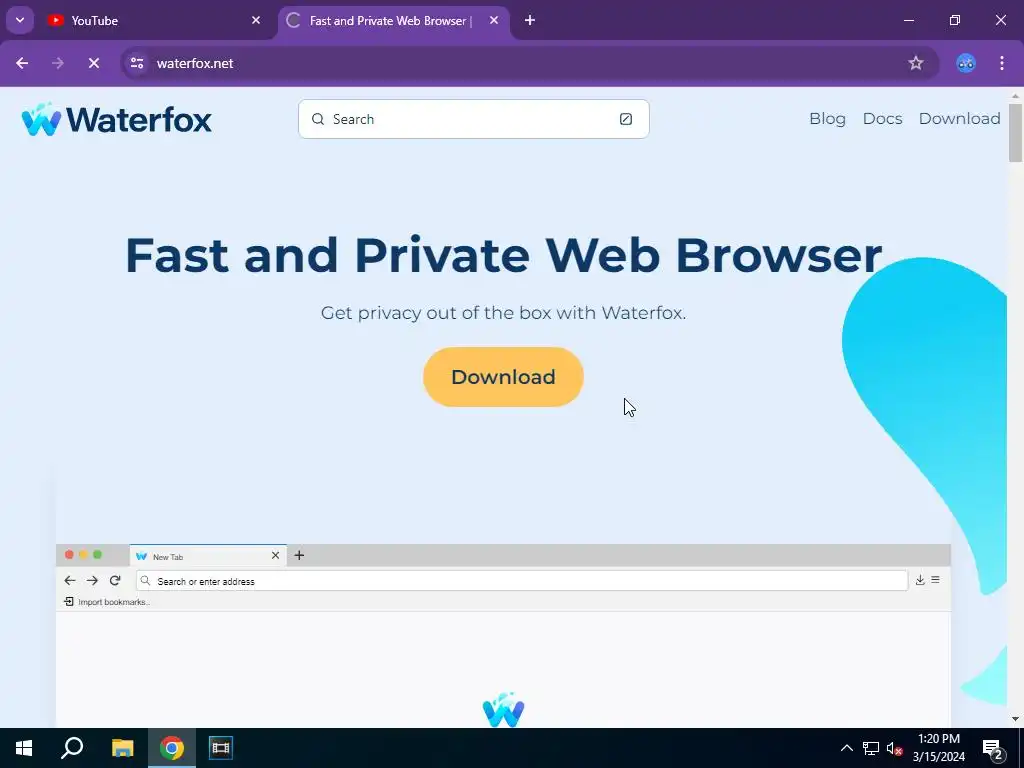This screenshot has width=1024, height=768.
Task: Click the scrollbar down arrow
Action: pos(1015,719)
